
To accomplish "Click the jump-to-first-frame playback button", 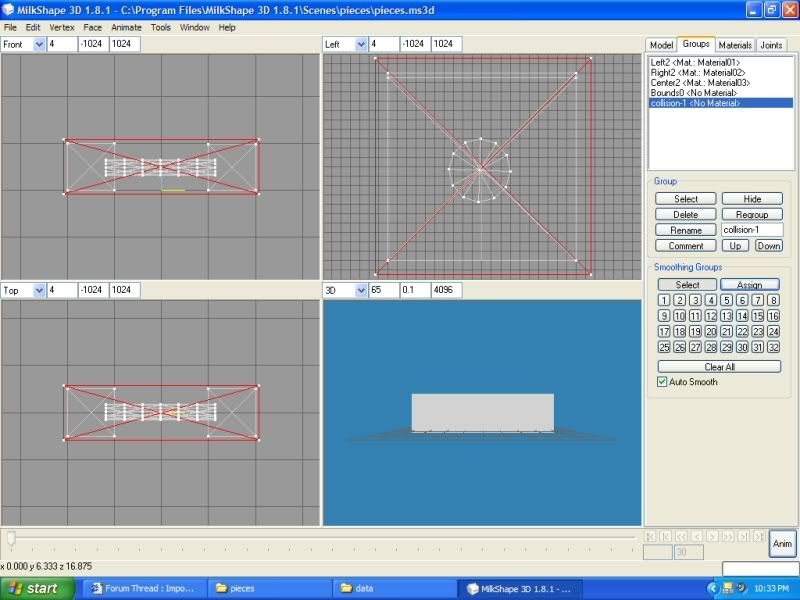I will tap(651, 536).
